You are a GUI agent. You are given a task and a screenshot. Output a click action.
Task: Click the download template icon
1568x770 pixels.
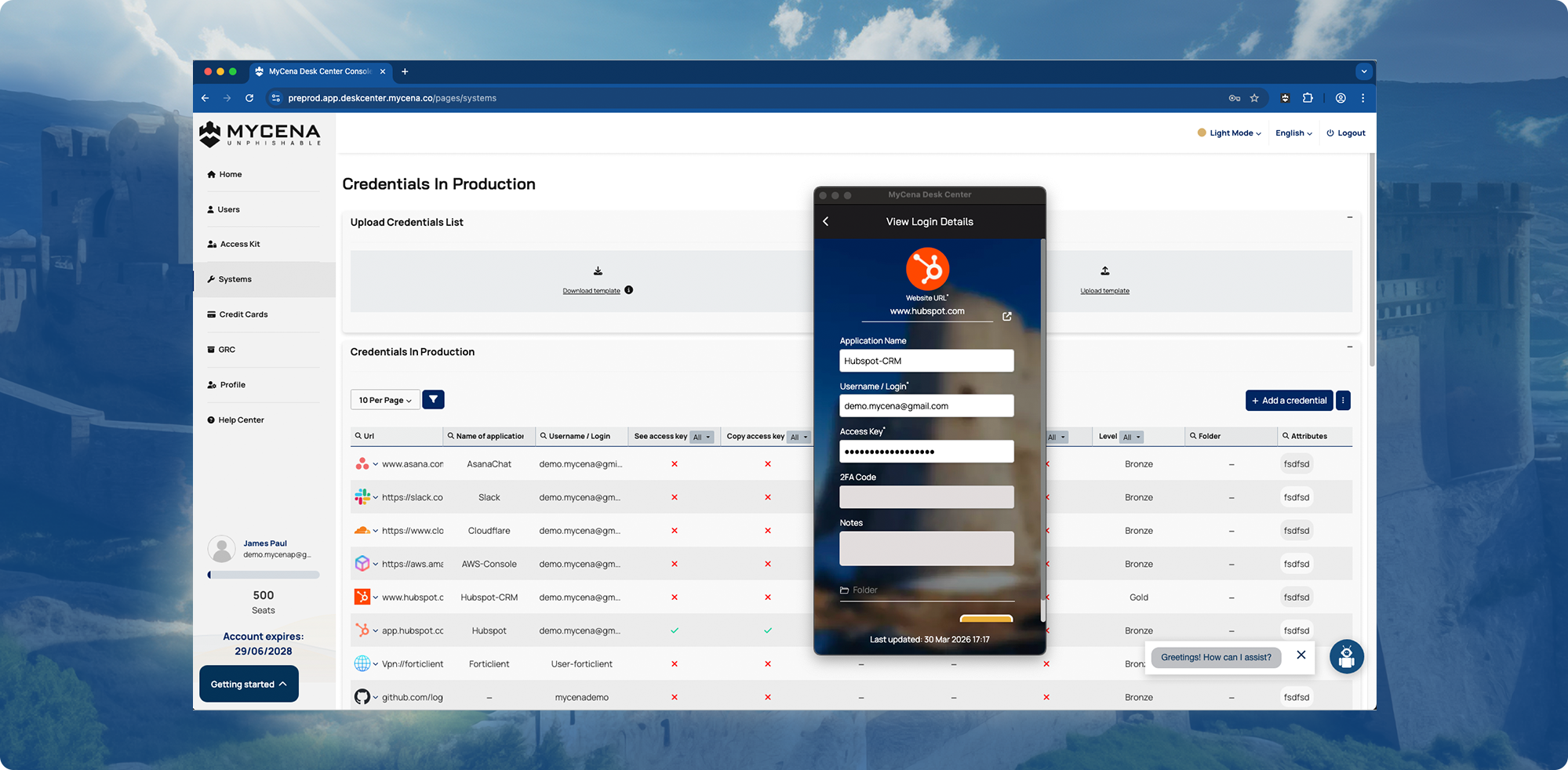tap(598, 271)
